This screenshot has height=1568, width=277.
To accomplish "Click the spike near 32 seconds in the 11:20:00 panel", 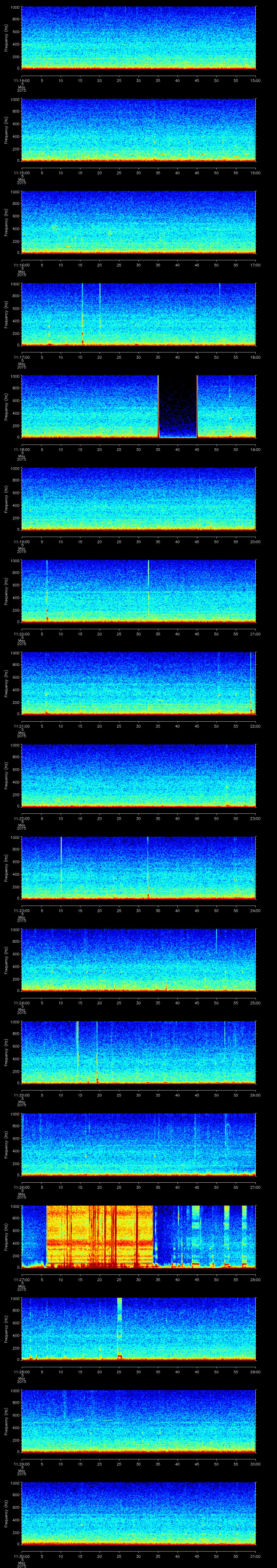I will 149,587.
